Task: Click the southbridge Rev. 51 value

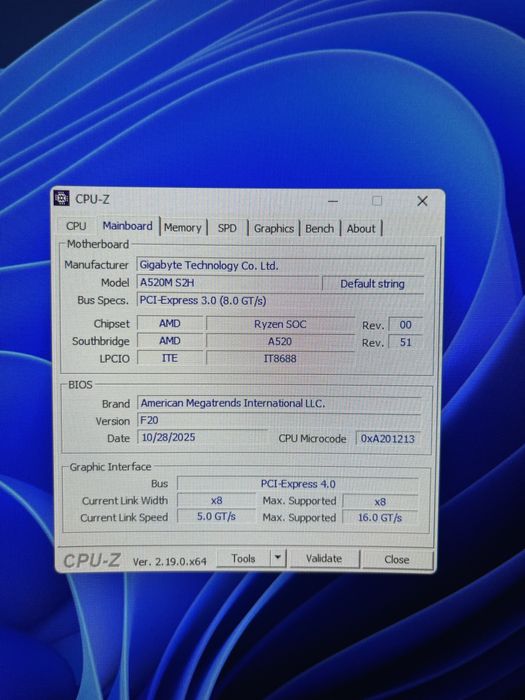Action: 405,342
